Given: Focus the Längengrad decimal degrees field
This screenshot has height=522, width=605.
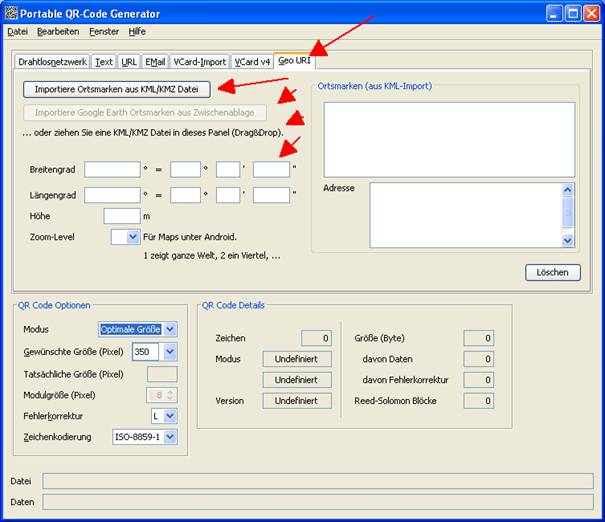Looking at the screenshot, I should [112, 195].
